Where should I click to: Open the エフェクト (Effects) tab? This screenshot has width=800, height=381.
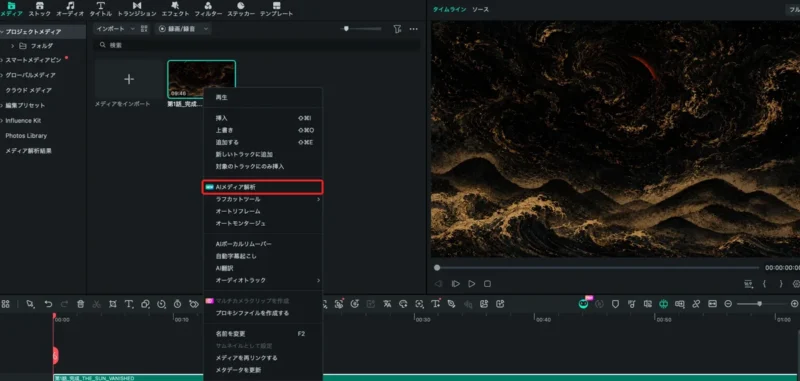tap(175, 9)
